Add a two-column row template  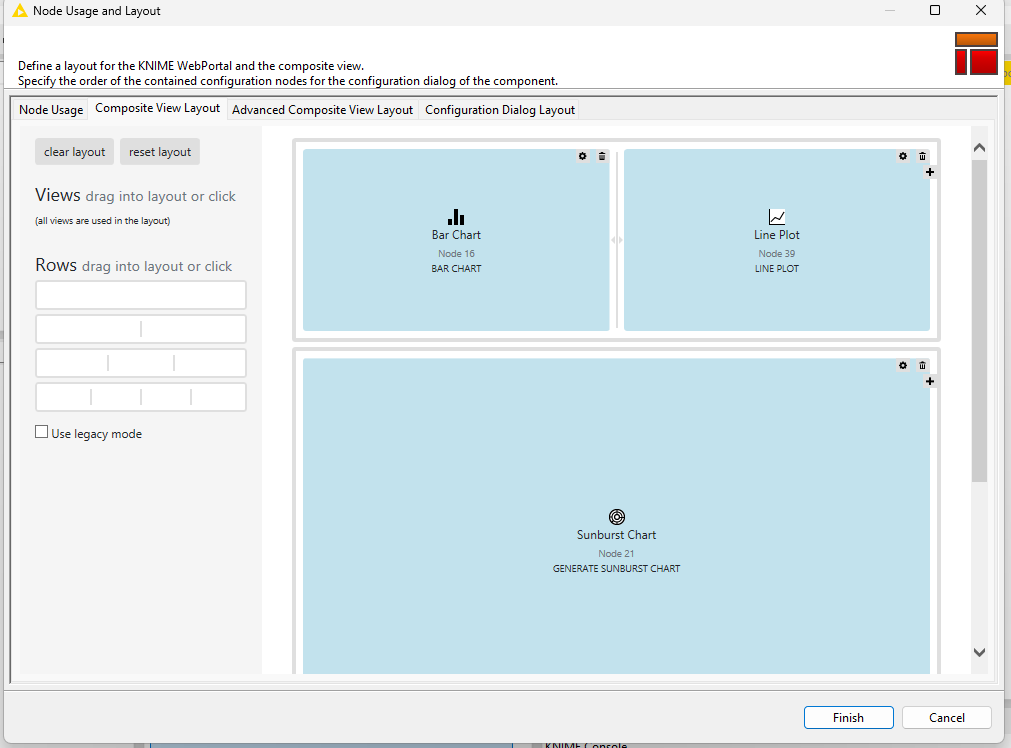tap(141, 330)
